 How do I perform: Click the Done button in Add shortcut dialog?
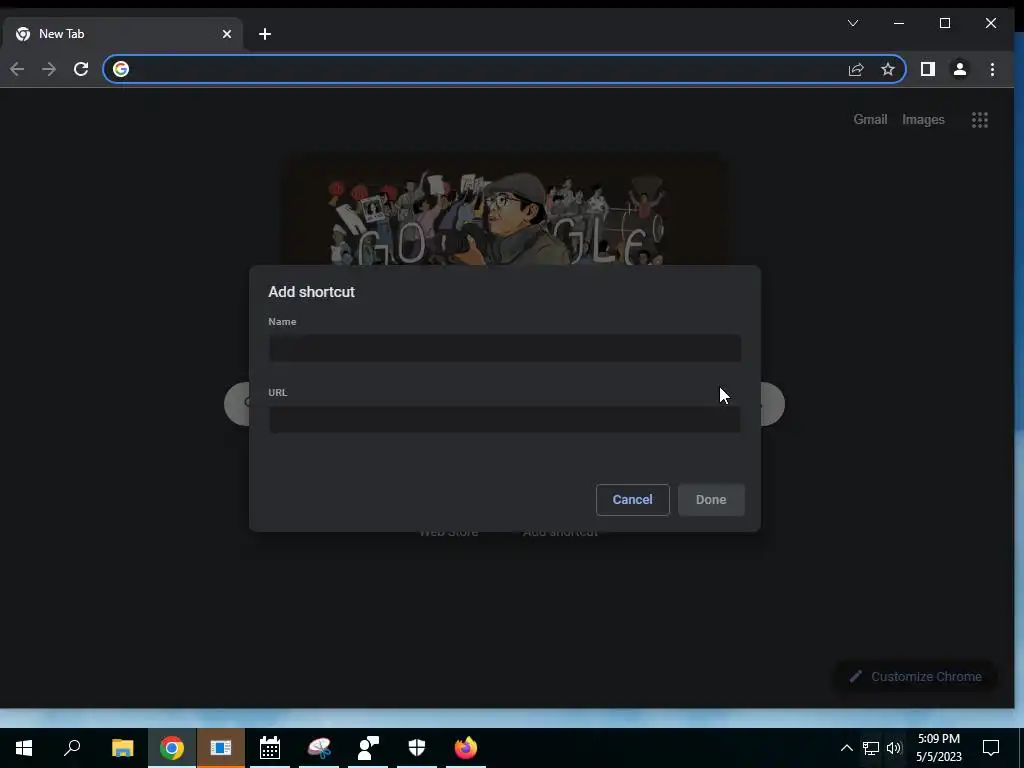(x=711, y=500)
